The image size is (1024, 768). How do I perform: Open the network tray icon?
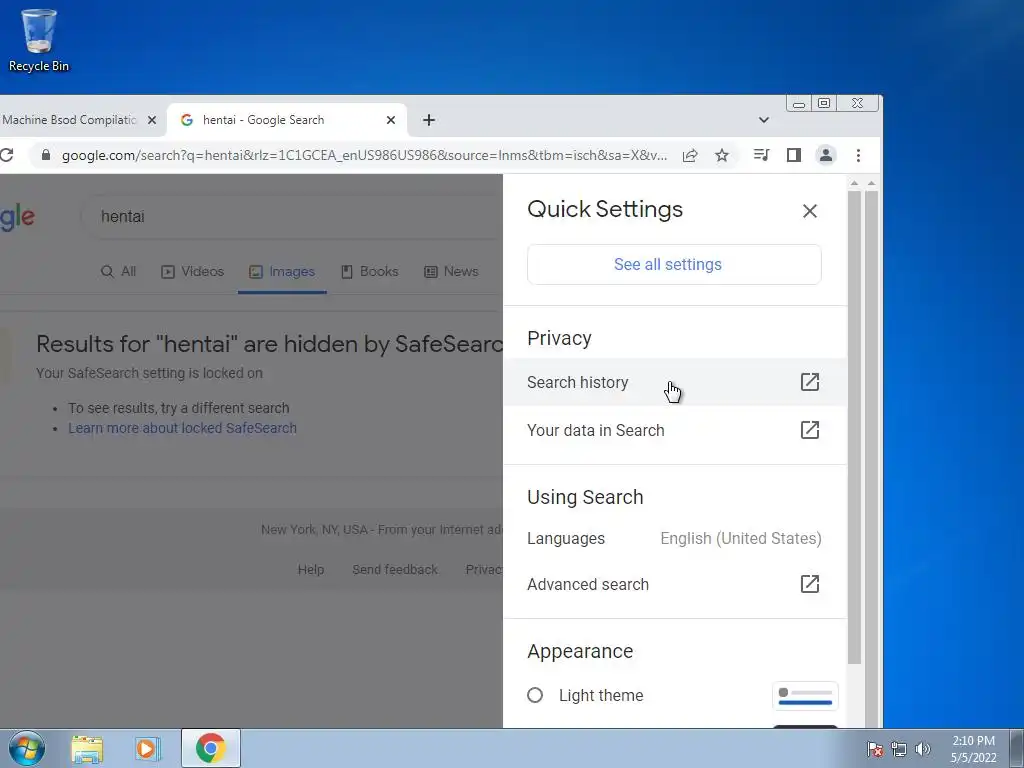pos(899,749)
